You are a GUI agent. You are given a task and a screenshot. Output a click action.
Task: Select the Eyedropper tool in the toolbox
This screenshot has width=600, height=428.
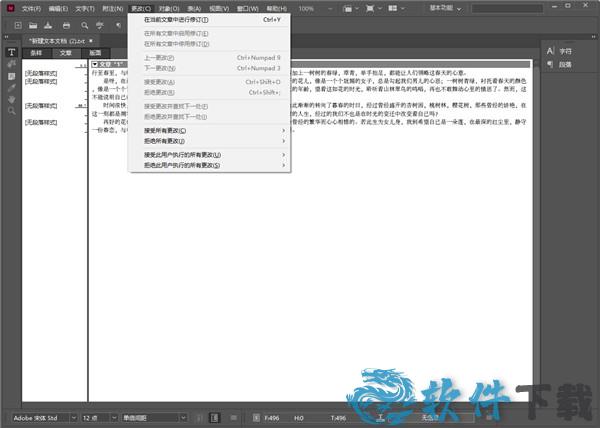pos(12,87)
